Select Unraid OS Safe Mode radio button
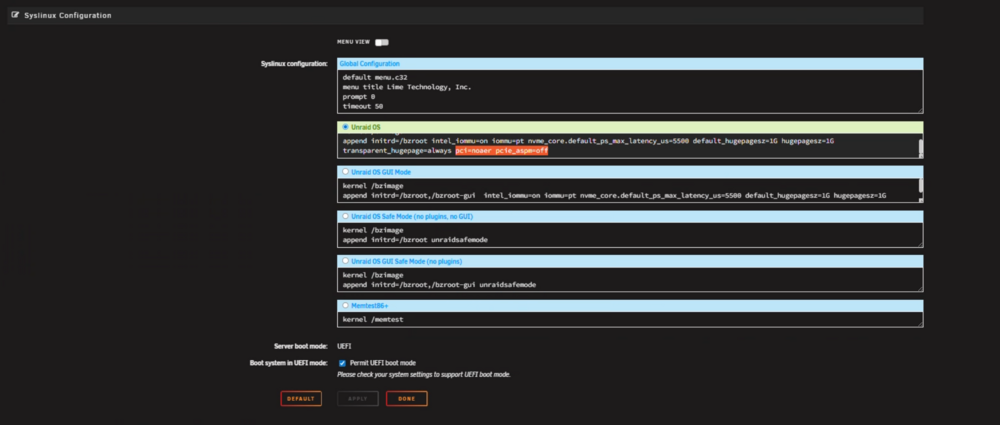1000x425 pixels. (x=346, y=216)
